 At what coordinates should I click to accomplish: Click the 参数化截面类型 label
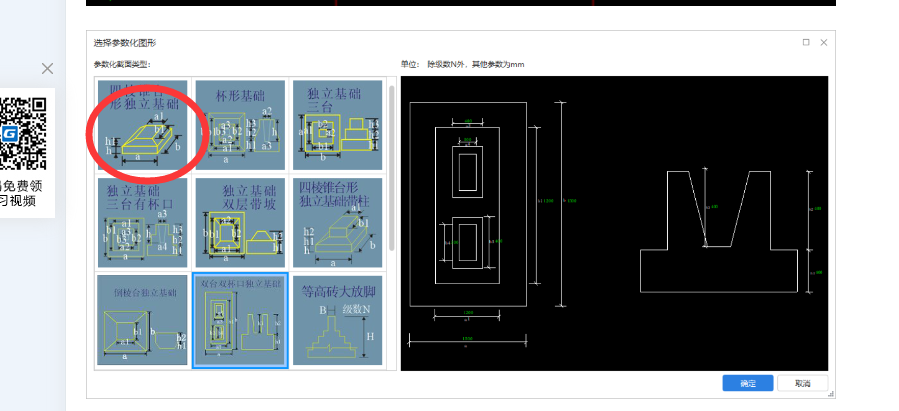(x=122, y=64)
